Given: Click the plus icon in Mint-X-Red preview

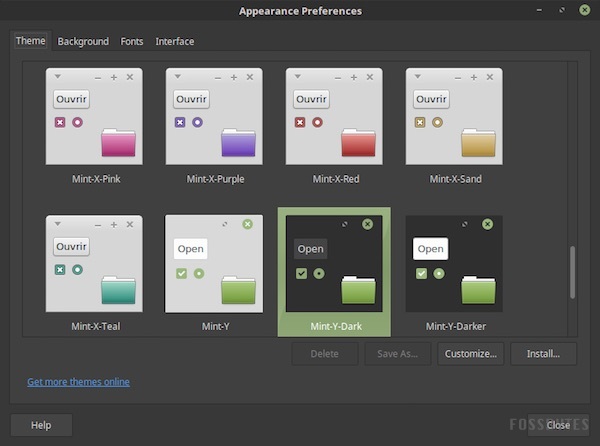Looking at the screenshot, I should pos(354,77).
